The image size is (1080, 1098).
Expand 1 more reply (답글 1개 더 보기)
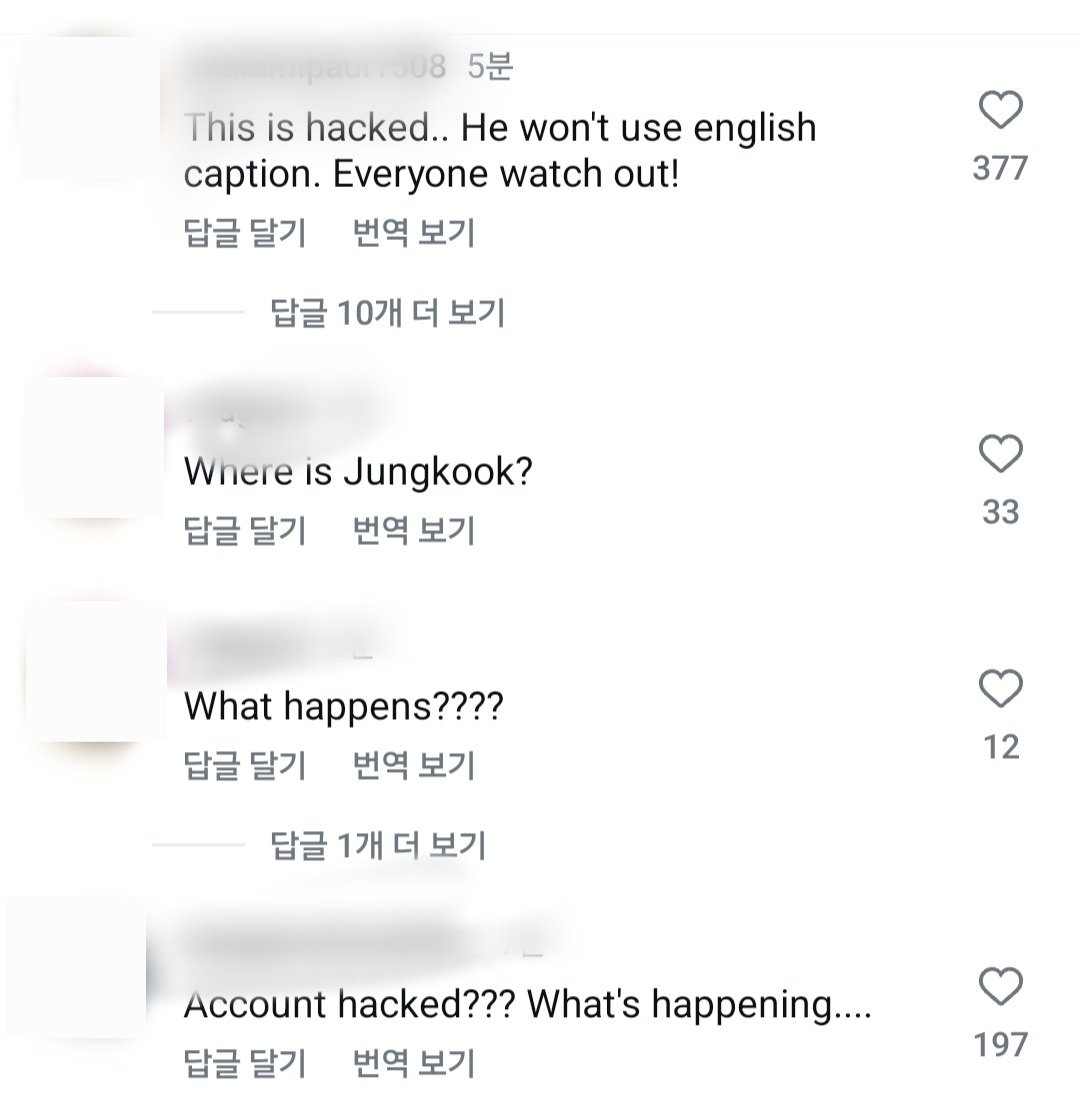[378, 845]
